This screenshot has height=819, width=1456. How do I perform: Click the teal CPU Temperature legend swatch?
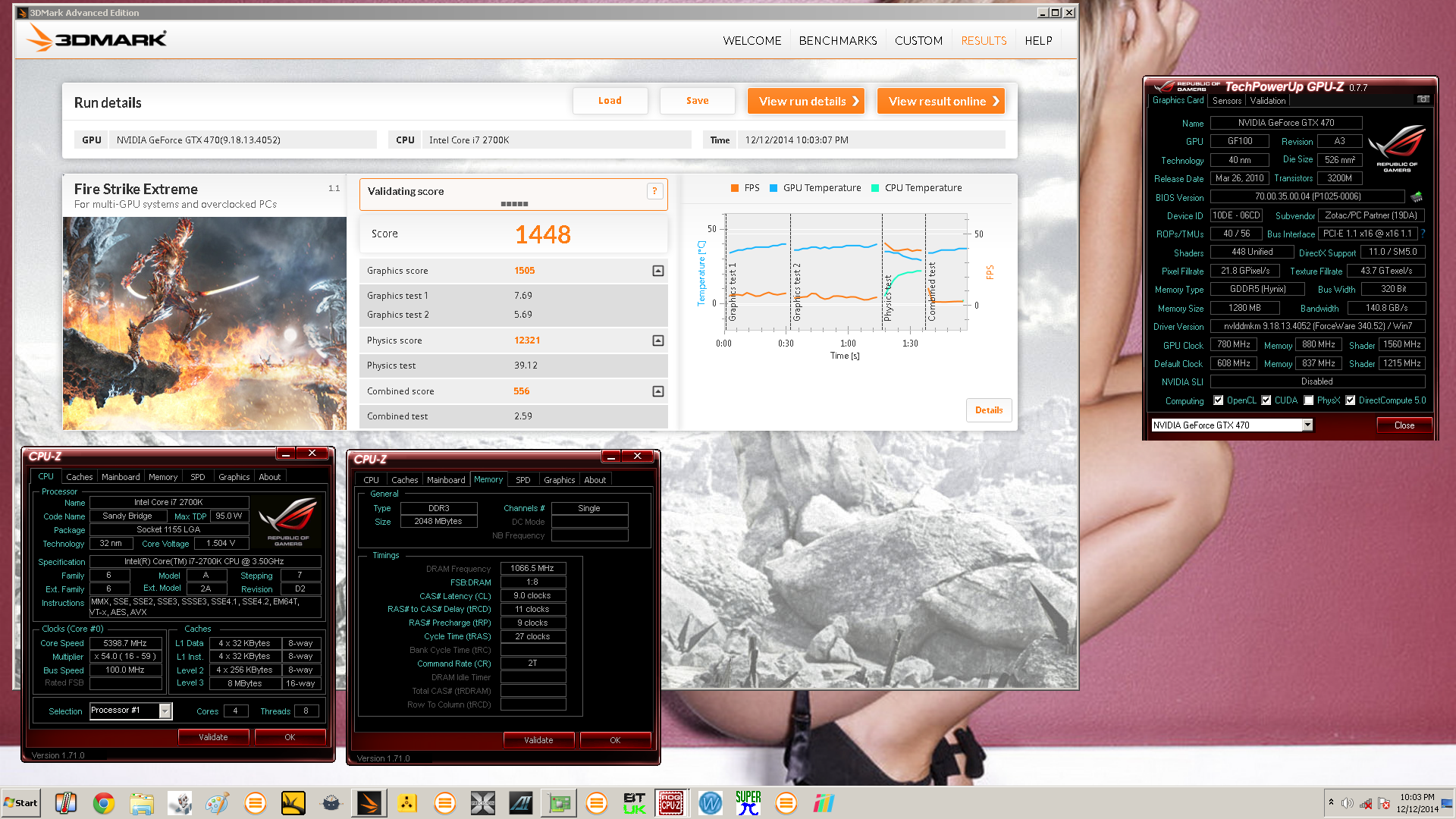point(875,188)
